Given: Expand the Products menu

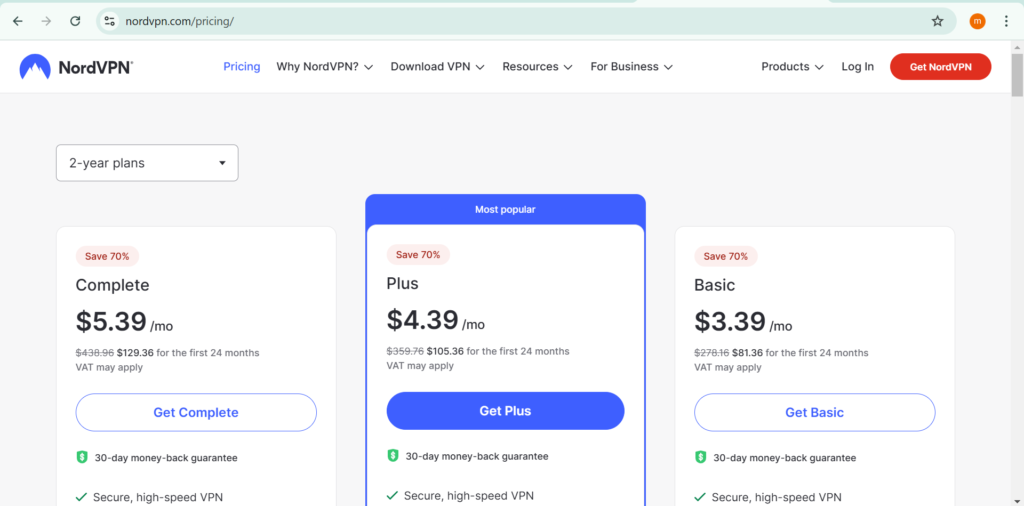Looking at the screenshot, I should 792,67.
